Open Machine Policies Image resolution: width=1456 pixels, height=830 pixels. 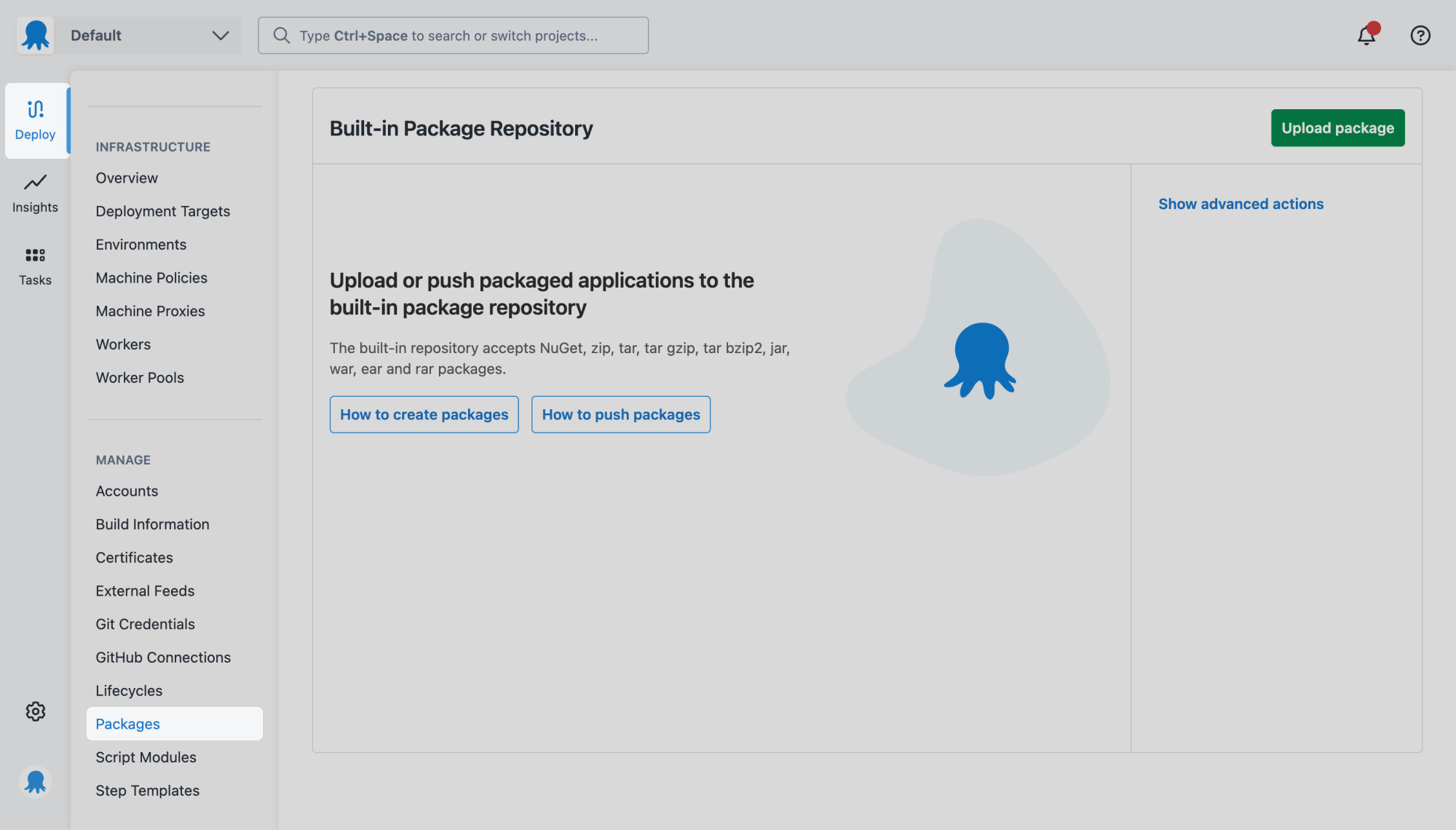click(151, 277)
